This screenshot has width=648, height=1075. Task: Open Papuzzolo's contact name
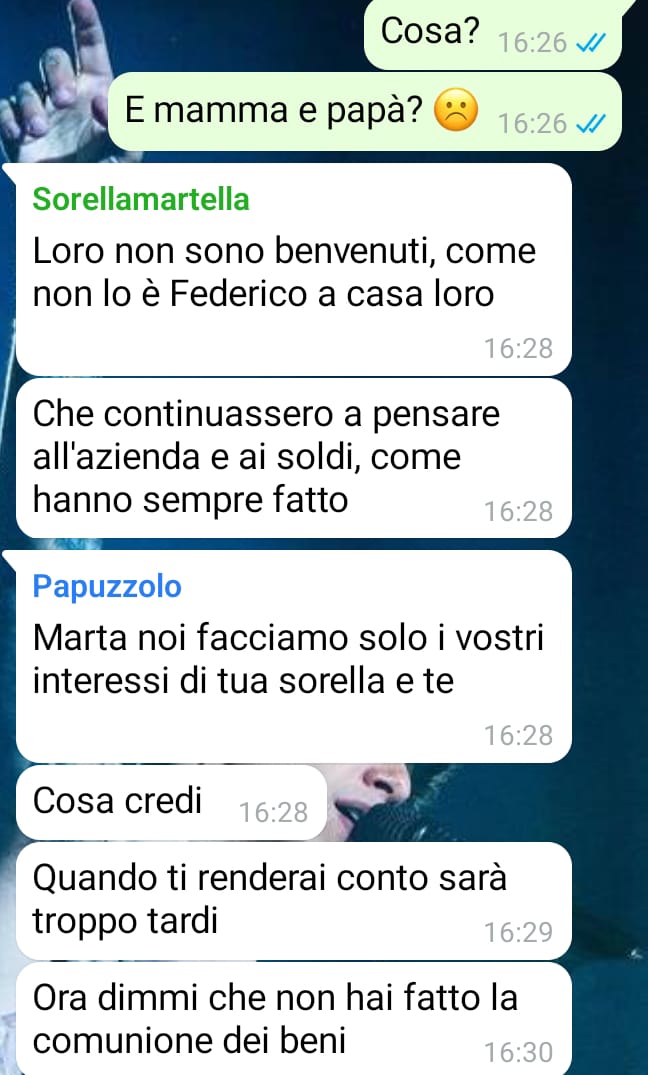107,587
